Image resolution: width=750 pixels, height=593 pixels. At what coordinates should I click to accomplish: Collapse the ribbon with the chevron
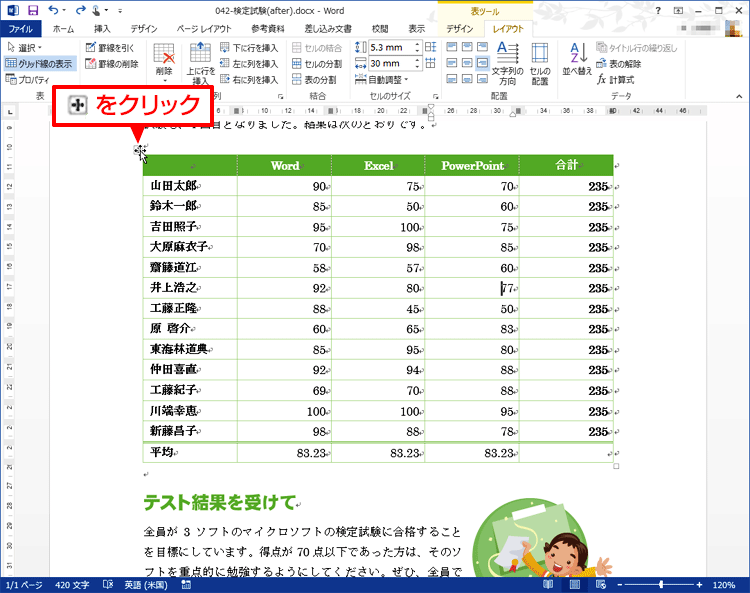pos(739,96)
